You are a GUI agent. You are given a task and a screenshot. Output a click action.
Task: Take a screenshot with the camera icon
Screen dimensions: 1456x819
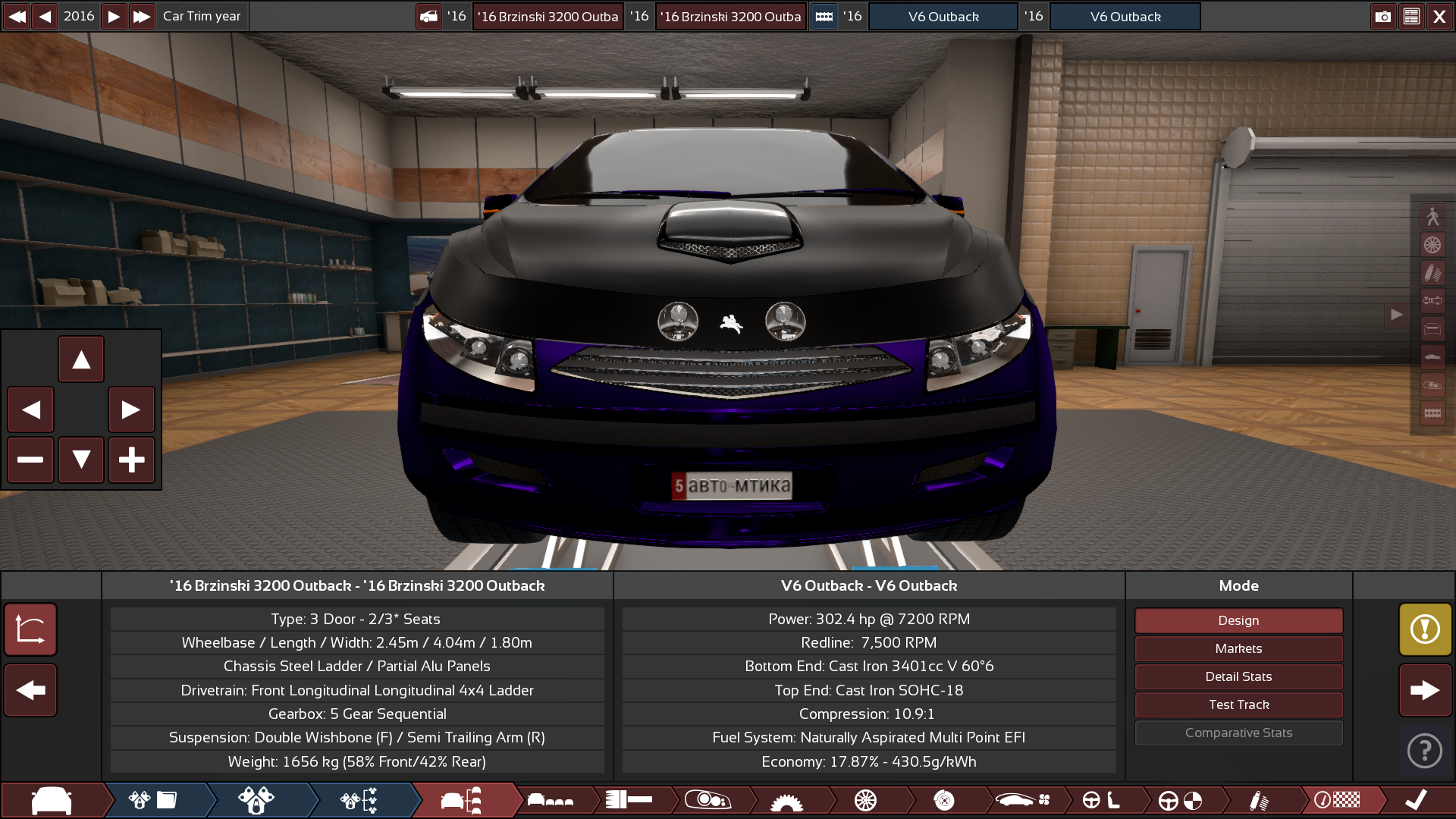click(1383, 16)
